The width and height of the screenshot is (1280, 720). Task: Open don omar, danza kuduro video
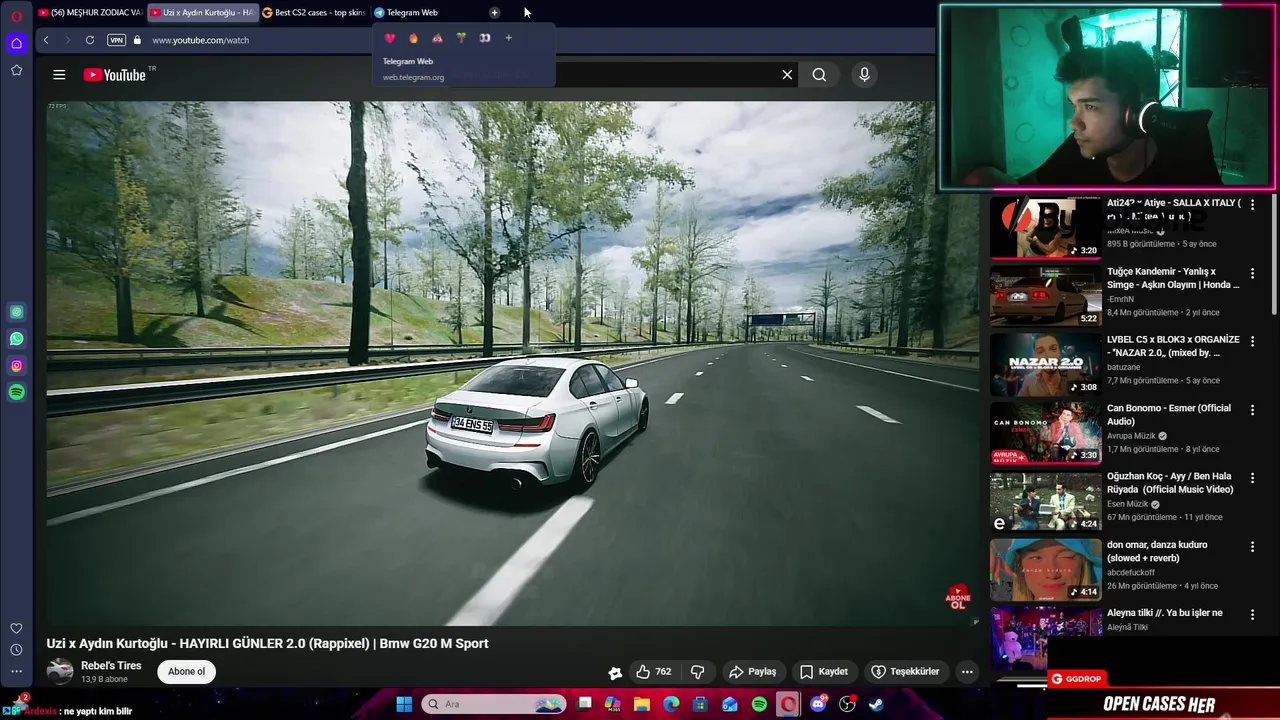(1157, 551)
